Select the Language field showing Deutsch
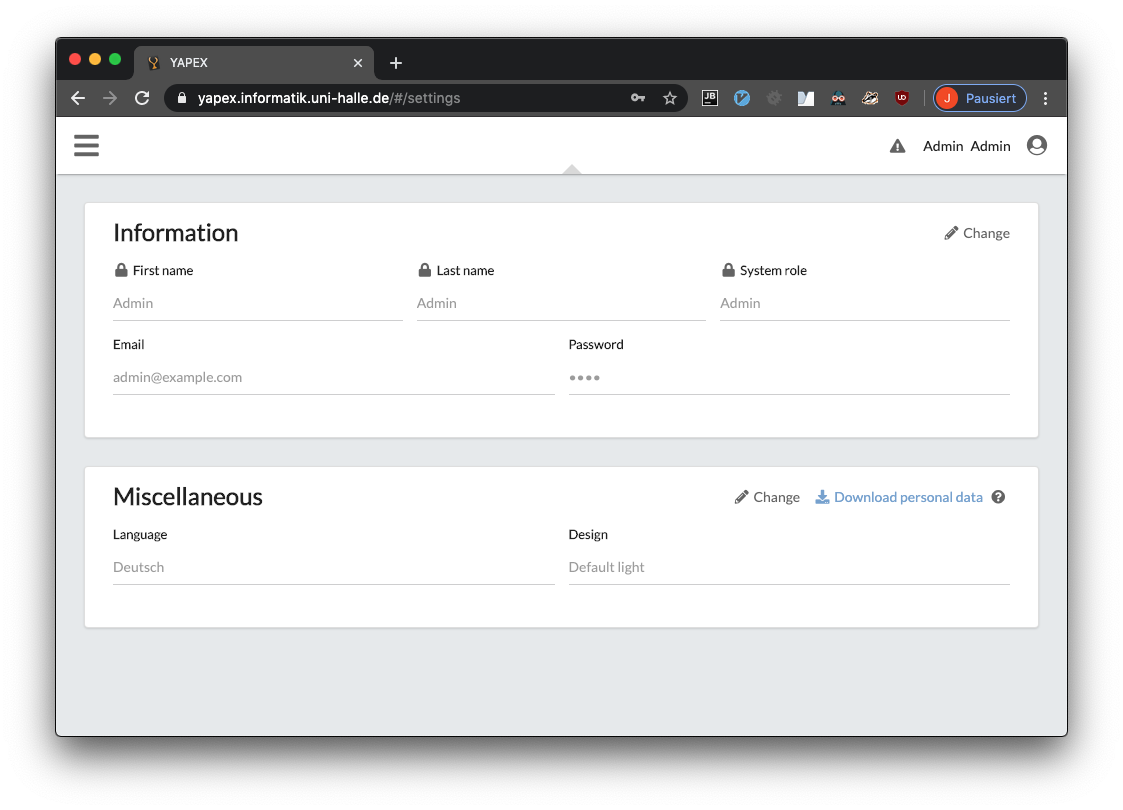1123x810 pixels. pyautogui.click(x=333, y=567)
